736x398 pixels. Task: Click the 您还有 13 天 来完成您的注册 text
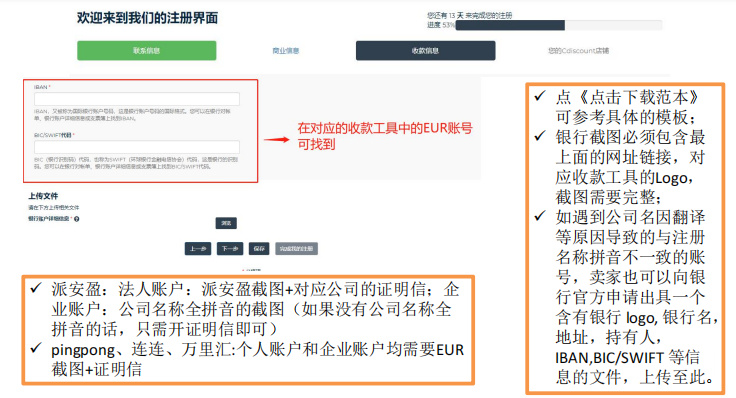[x=469, y=15]
